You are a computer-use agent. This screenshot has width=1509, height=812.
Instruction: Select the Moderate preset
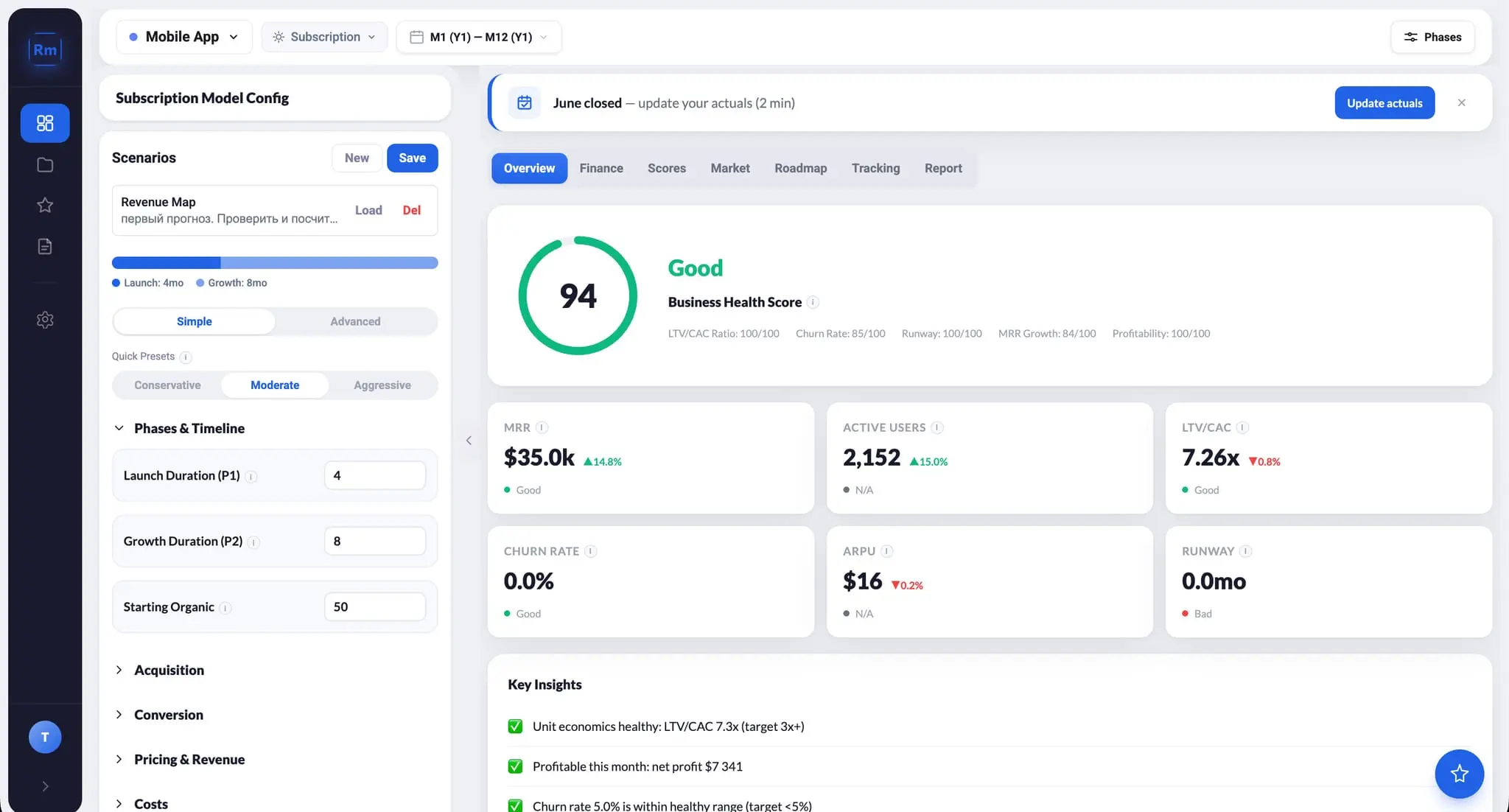(275, 385)
